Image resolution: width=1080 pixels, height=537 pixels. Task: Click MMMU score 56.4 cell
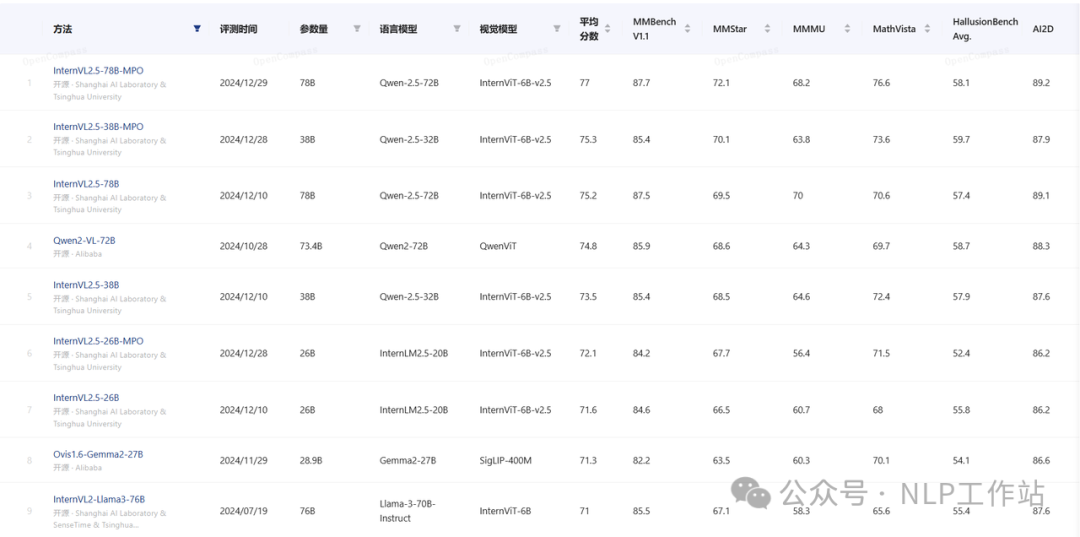point(801,353)
